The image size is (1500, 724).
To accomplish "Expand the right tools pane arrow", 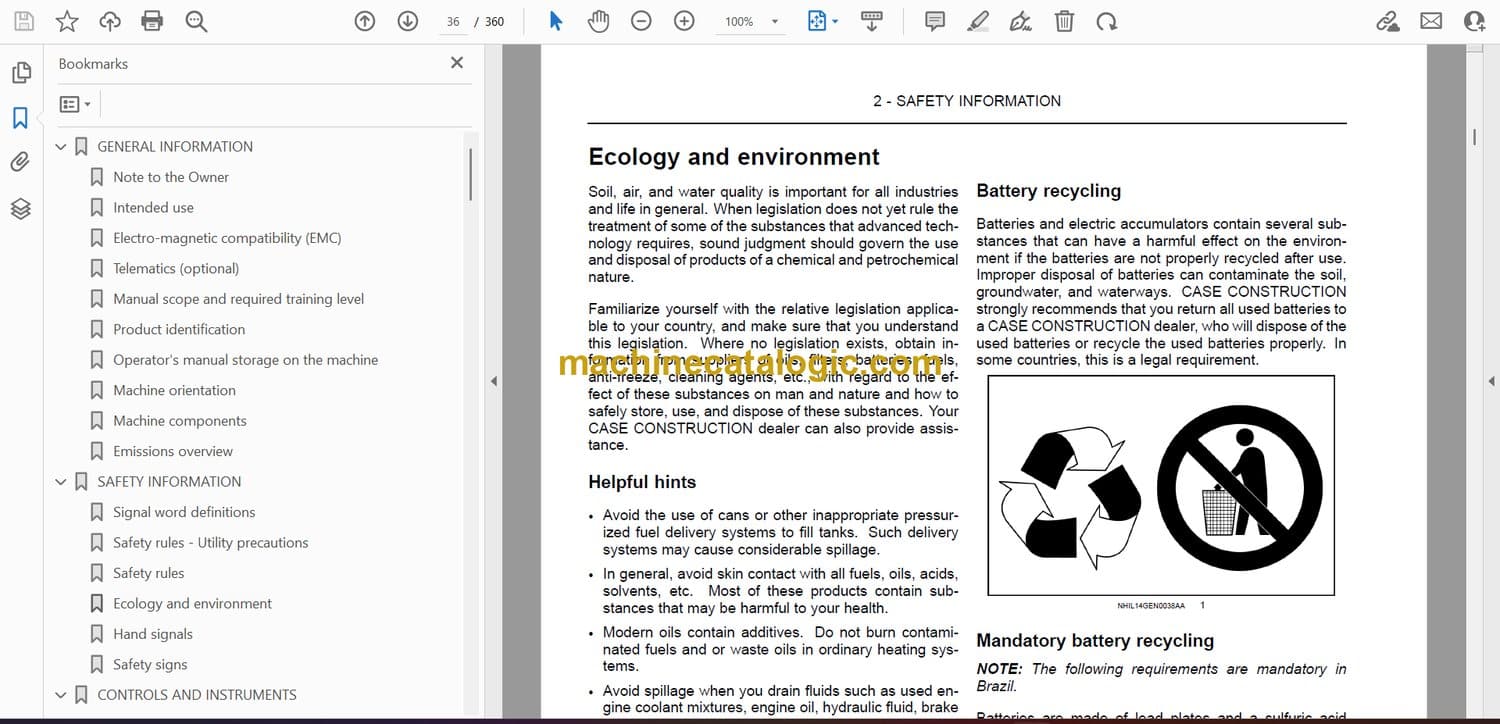I will [x=1491, y=381].
